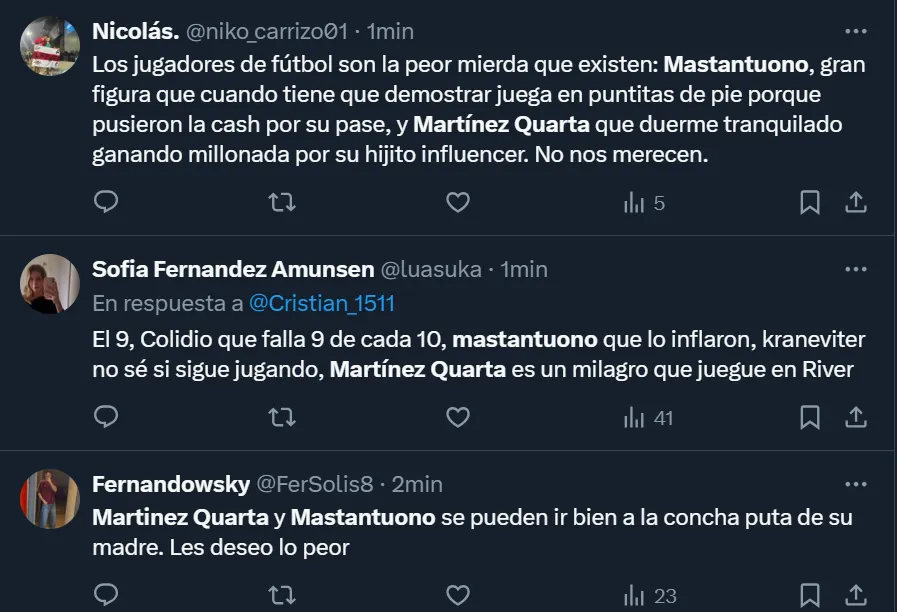Share Sofia Fernandez Amunsen's tweet
The width and height of the screenshot is (897, 612).
[x=856, y=416]
